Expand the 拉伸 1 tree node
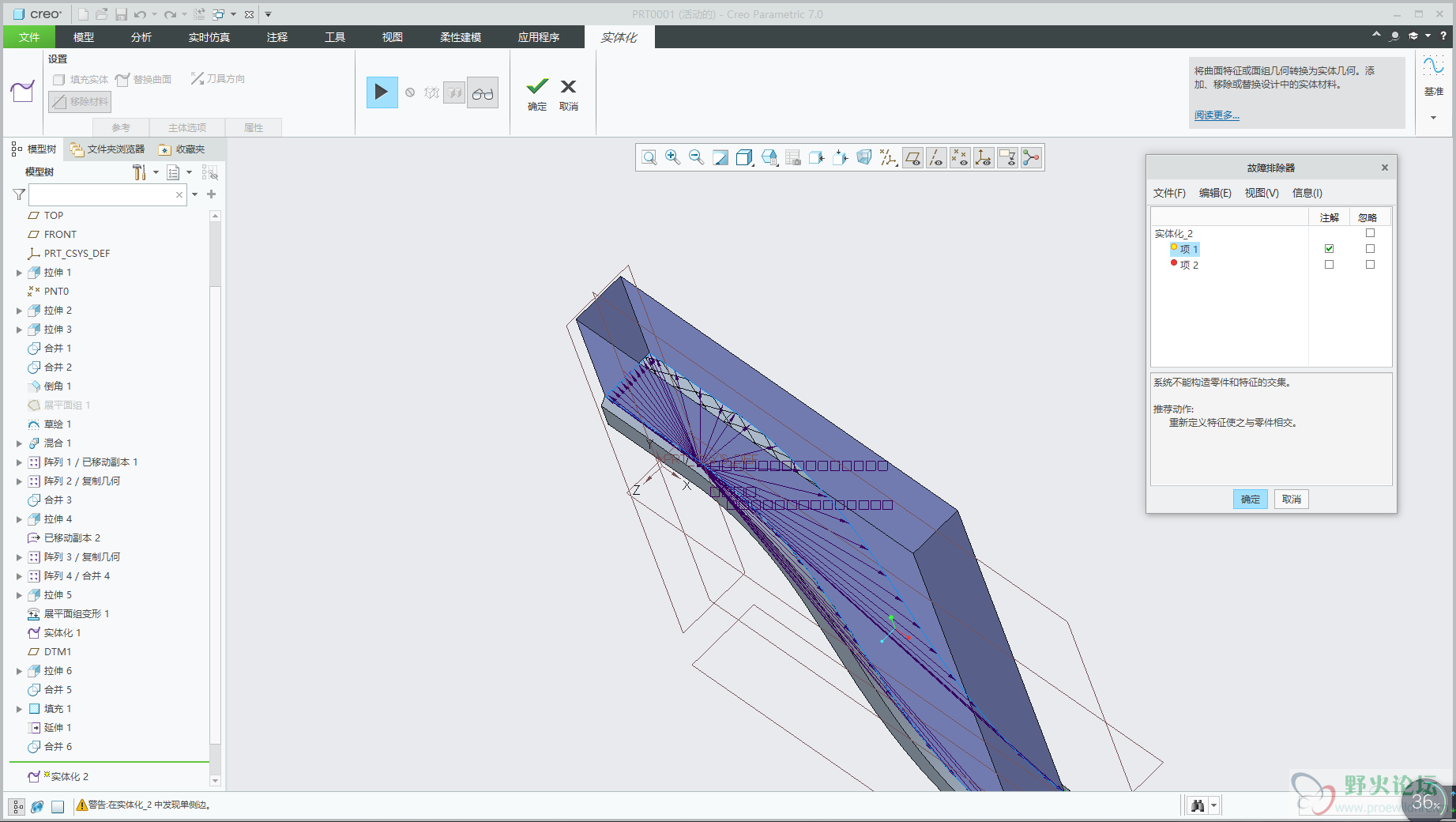 [x=19, y=273]
